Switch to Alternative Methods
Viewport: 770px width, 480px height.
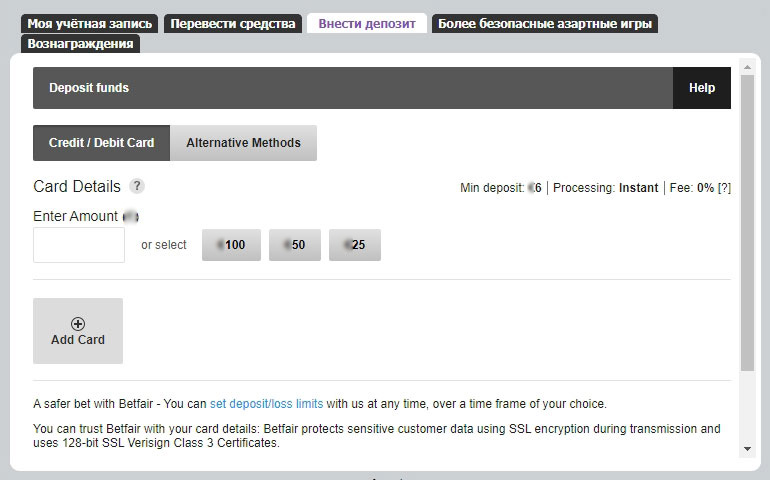pyautogui.click(x=243, y=143)
